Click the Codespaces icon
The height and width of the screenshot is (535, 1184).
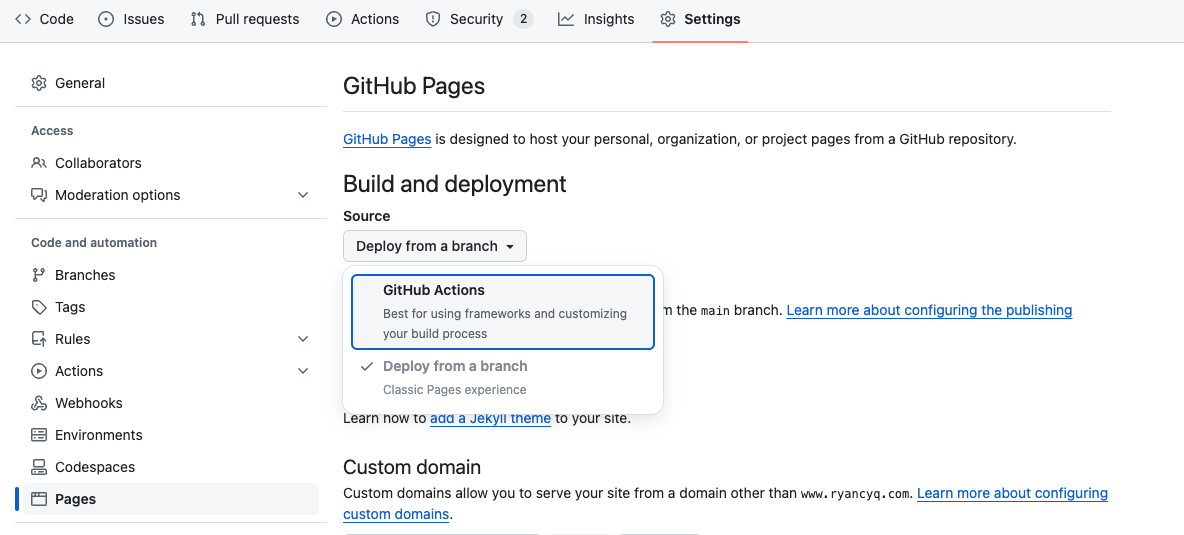(x=39, y=467)
